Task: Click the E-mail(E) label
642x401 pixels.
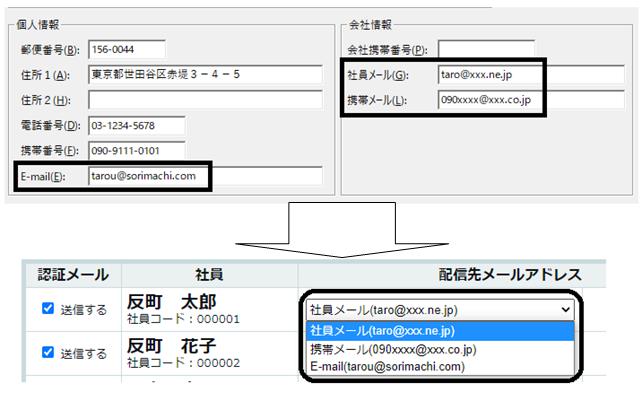Action: point(43,177)
